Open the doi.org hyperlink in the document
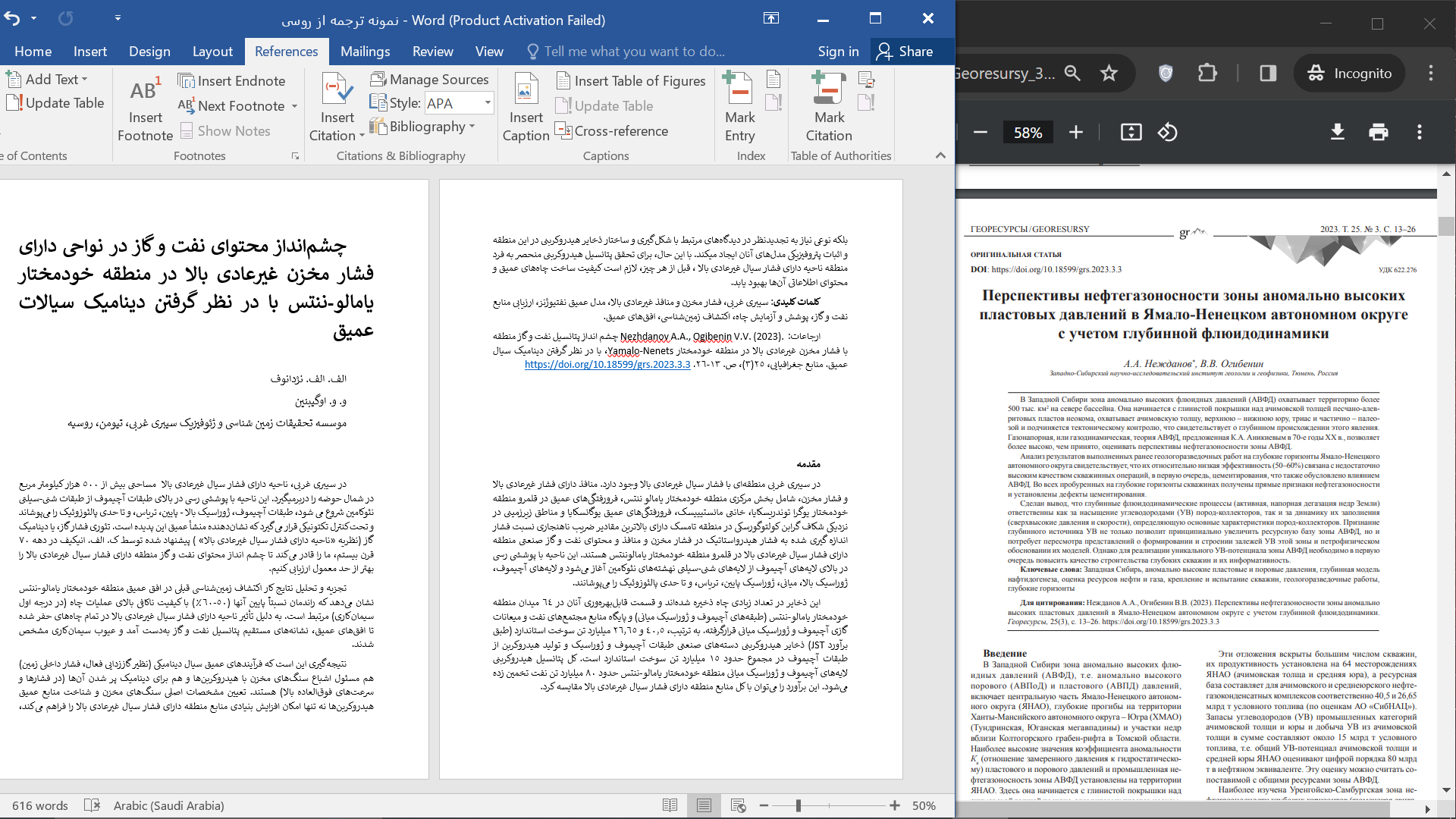This screenshot has height=819, width=1456. click(607, 365)
